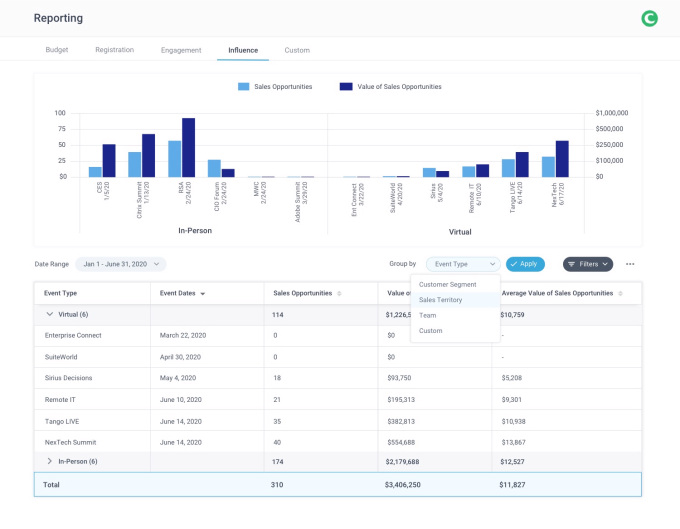Click the sort arrow beside Event Dates
The image size is (680, 529).
click(x=204, y=294)
